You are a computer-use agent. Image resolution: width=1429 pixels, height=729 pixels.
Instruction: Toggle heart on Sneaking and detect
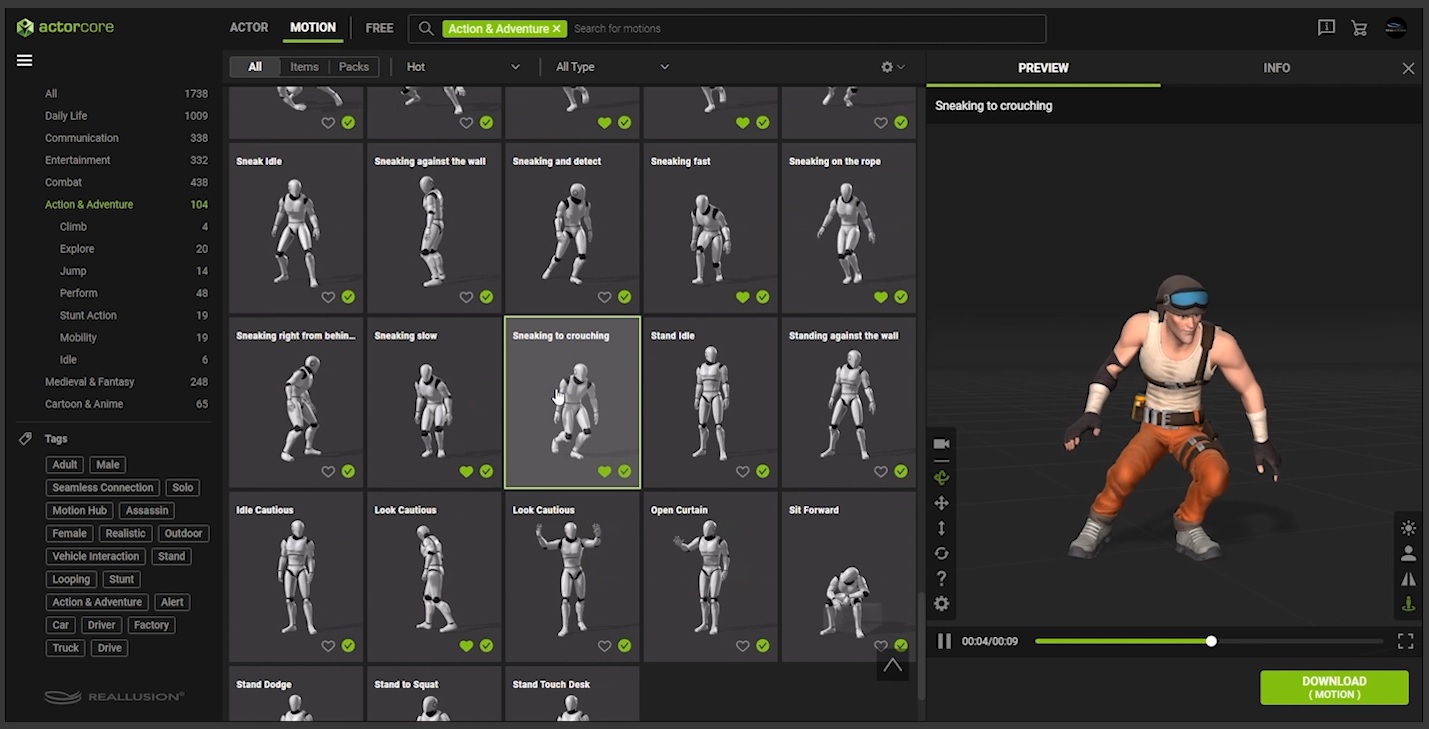[604, 297]
